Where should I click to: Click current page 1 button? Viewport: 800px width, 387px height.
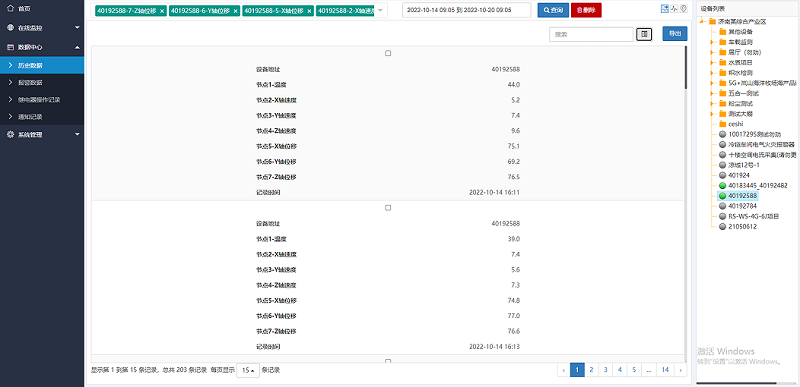[x=577, y=370]
